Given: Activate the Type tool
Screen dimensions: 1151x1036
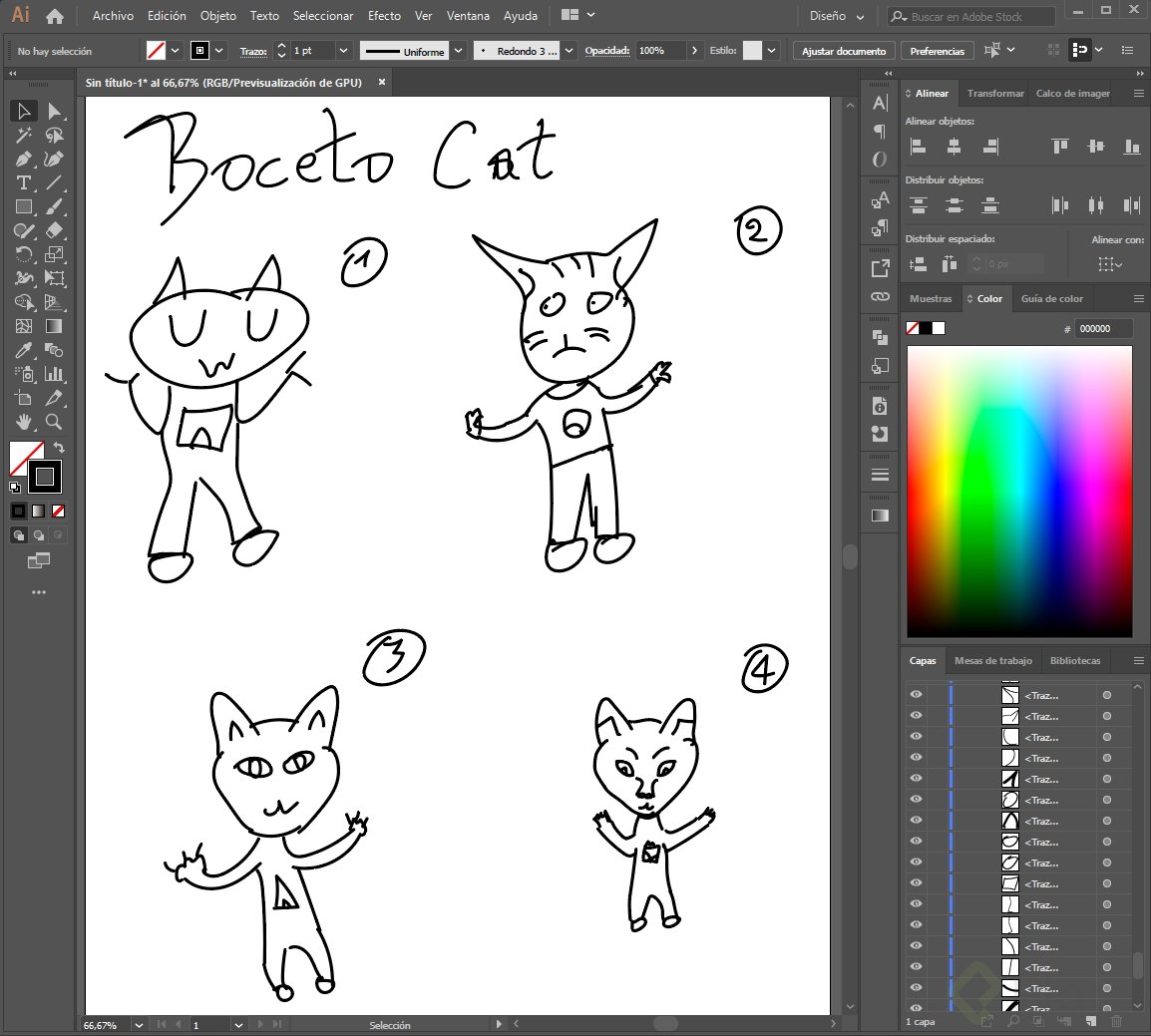Looking at the screenshot, I should coord(24,182).
